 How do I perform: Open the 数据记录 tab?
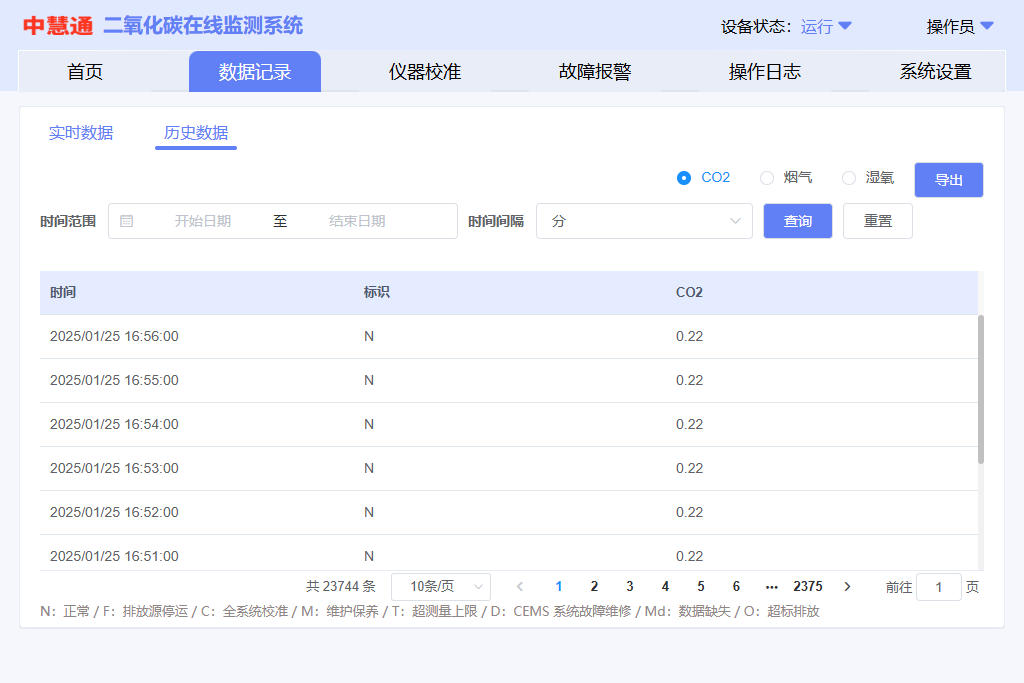point(255,72)
